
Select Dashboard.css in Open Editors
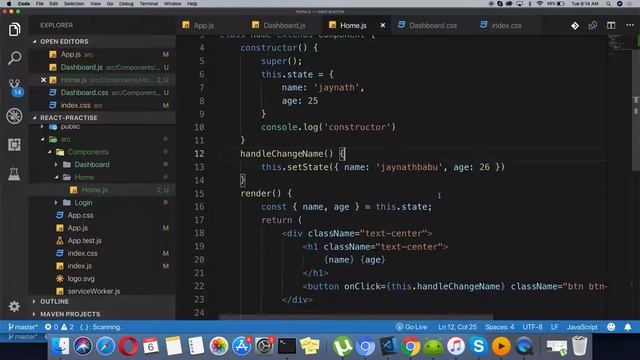84,93
